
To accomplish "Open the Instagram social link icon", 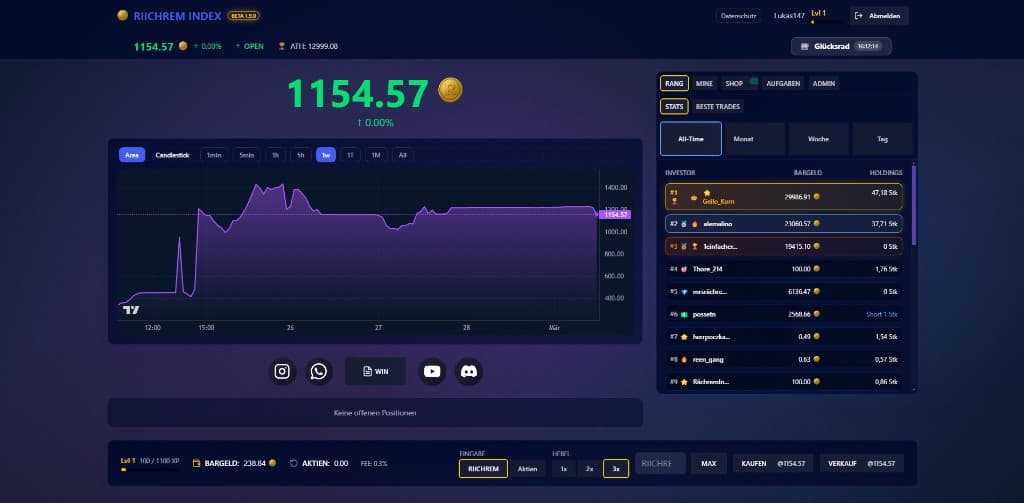I will coord(282,372).
